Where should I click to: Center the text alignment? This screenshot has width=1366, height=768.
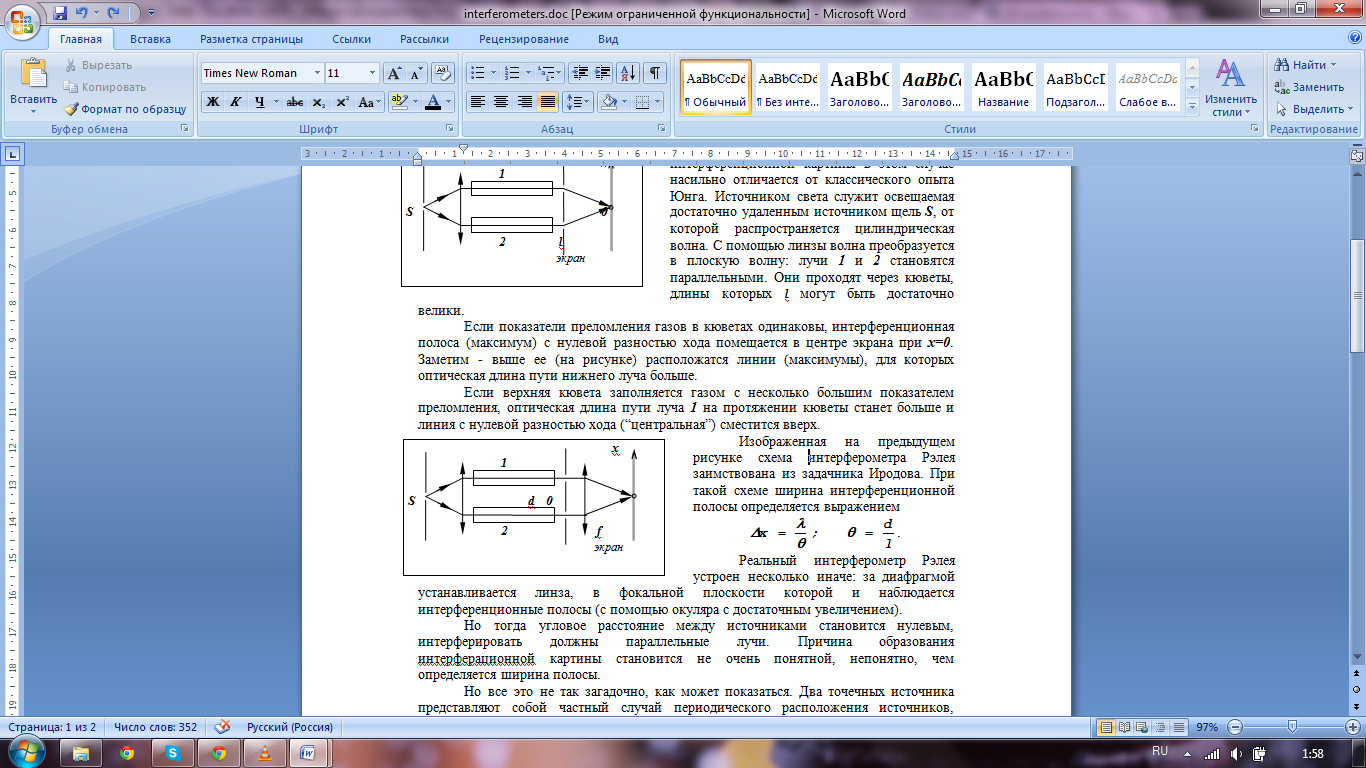(501, 102)
